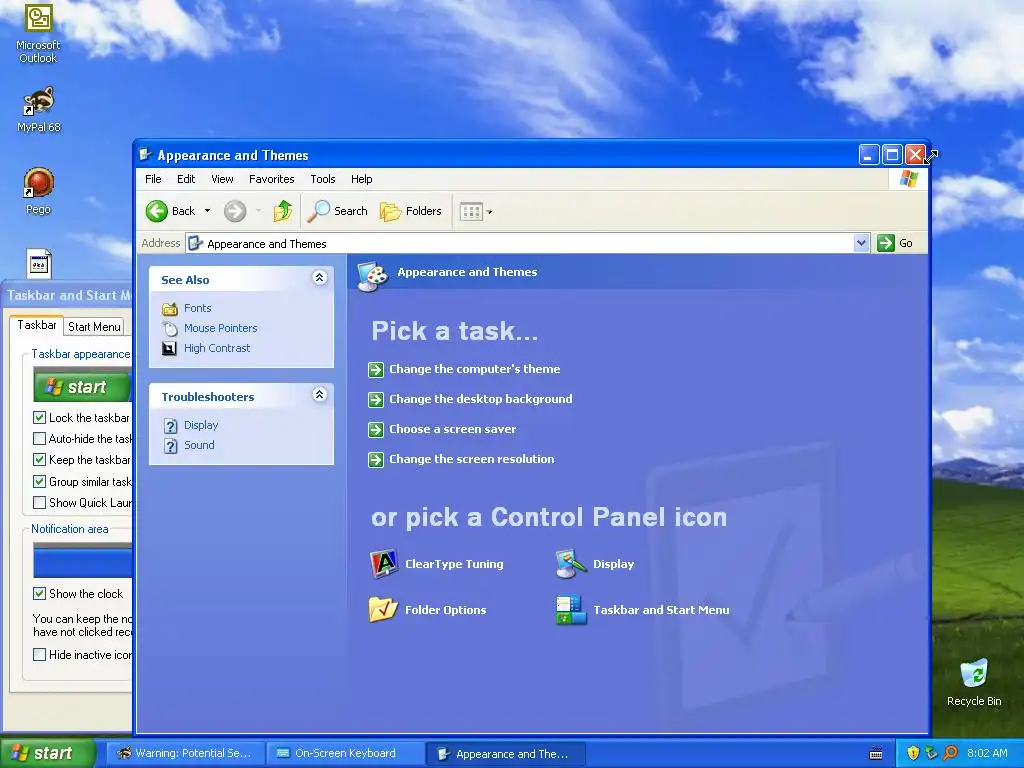Viewport: 1024px width, 768px height.
Task: Open the Help menu
Action: point(361,179)
